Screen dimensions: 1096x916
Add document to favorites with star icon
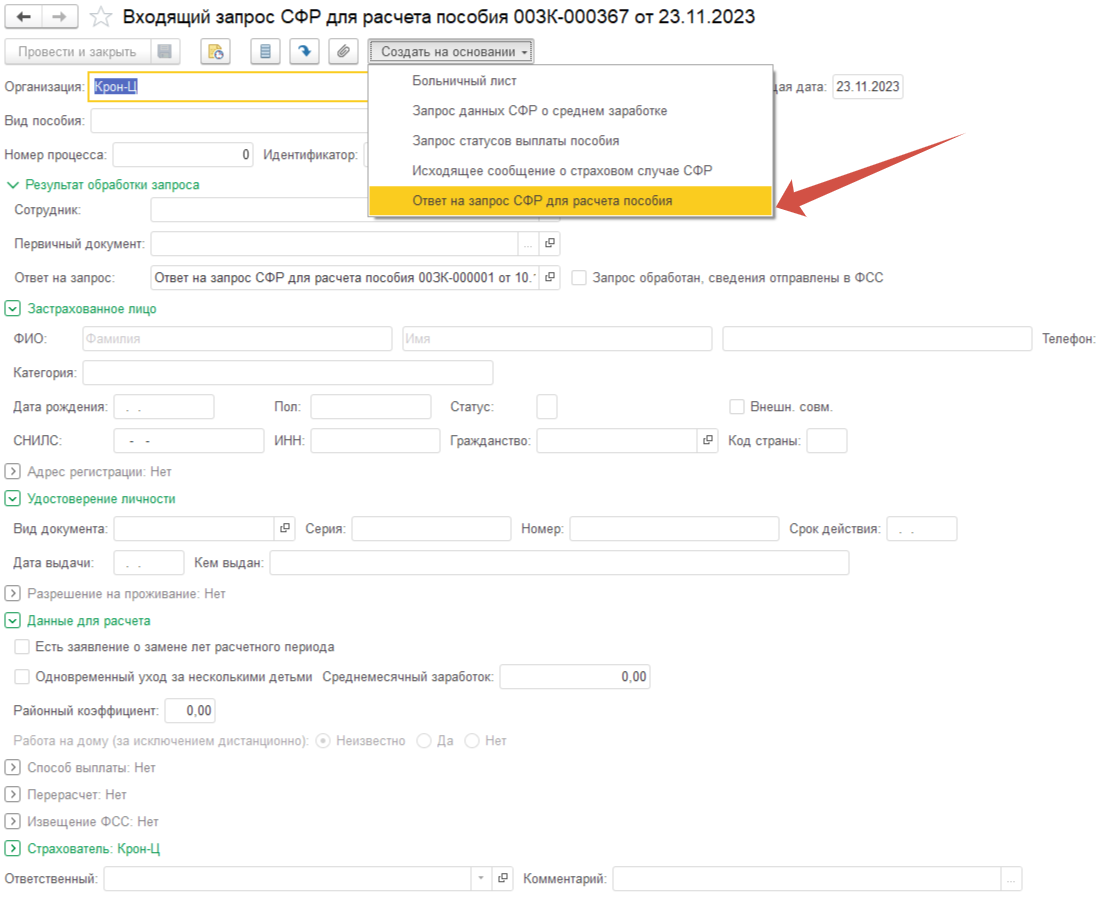tap(99, 17)
